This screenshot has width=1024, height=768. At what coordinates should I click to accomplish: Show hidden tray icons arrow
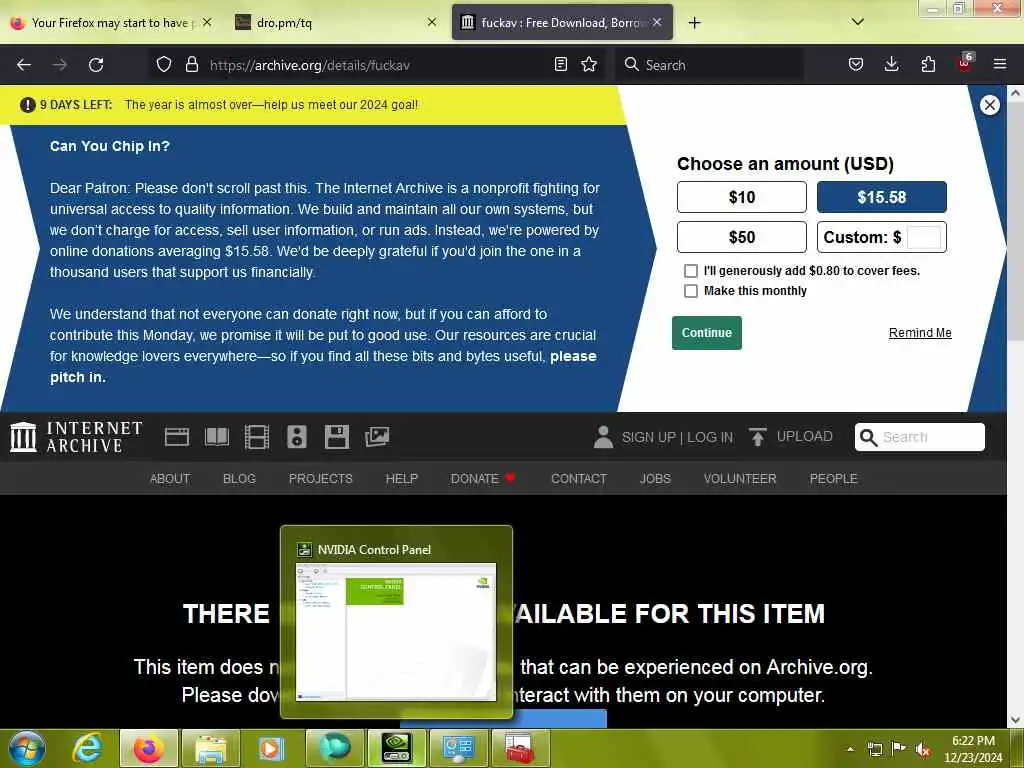click(850, 749)
